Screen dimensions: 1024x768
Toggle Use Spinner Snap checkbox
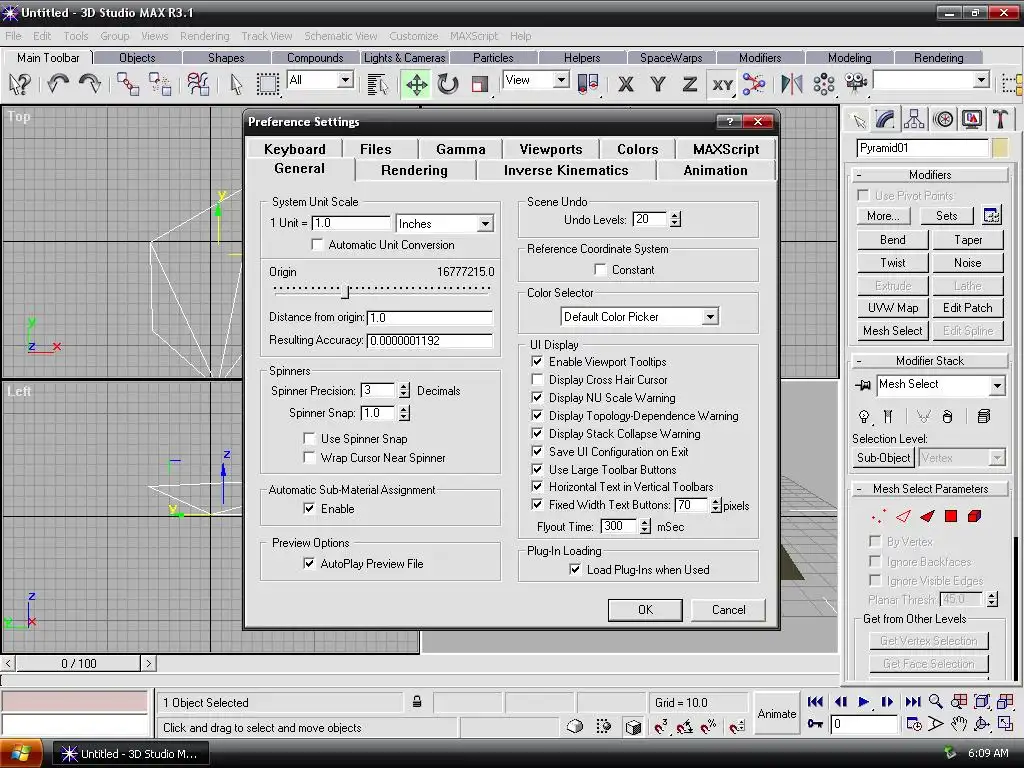310,439
